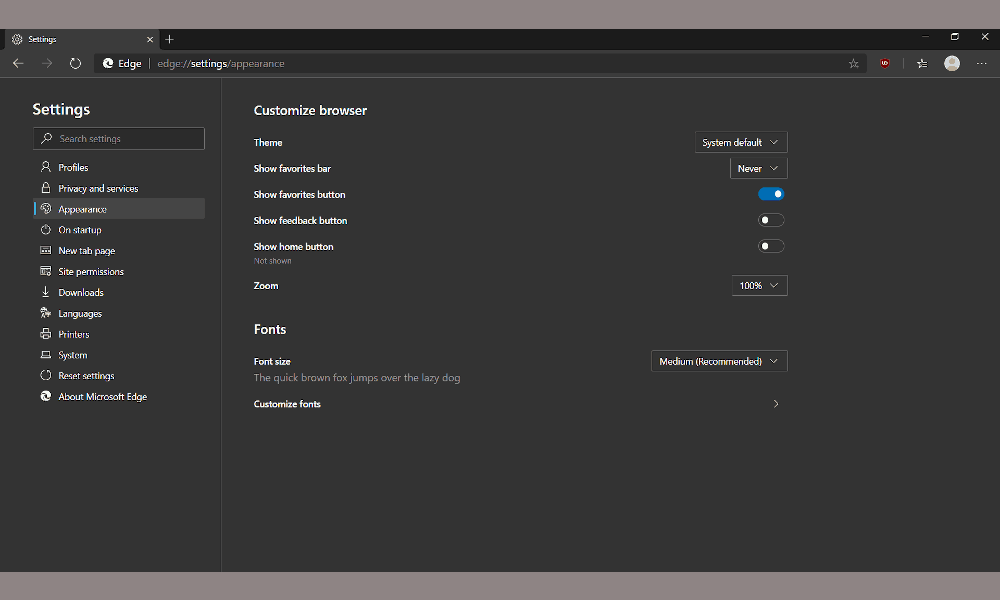Viewport: 1000px width, 600px height.
Task: Click the 'Customize browser' heading
Action: click(310, 110)
